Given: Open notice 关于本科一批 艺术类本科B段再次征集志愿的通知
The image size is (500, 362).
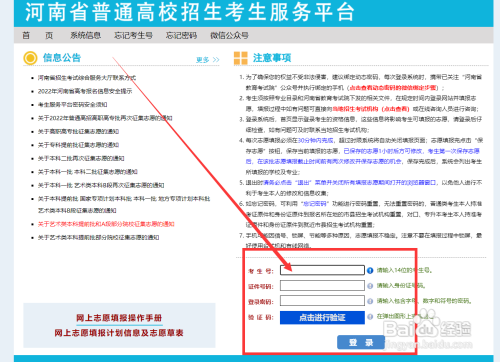Looking at the screenshot, I should point(101,185).
